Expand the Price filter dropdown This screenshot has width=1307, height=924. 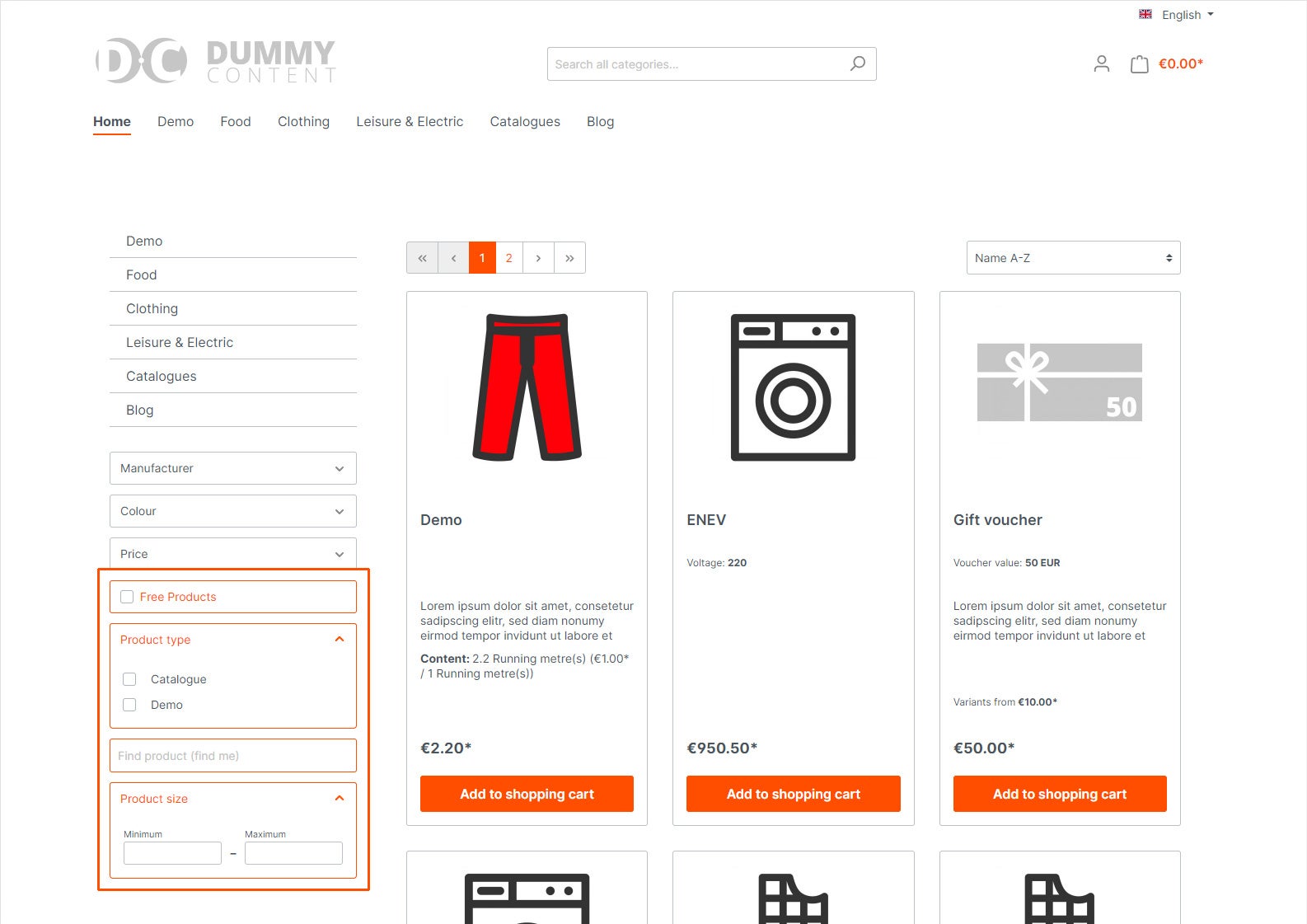click(233, 554)
